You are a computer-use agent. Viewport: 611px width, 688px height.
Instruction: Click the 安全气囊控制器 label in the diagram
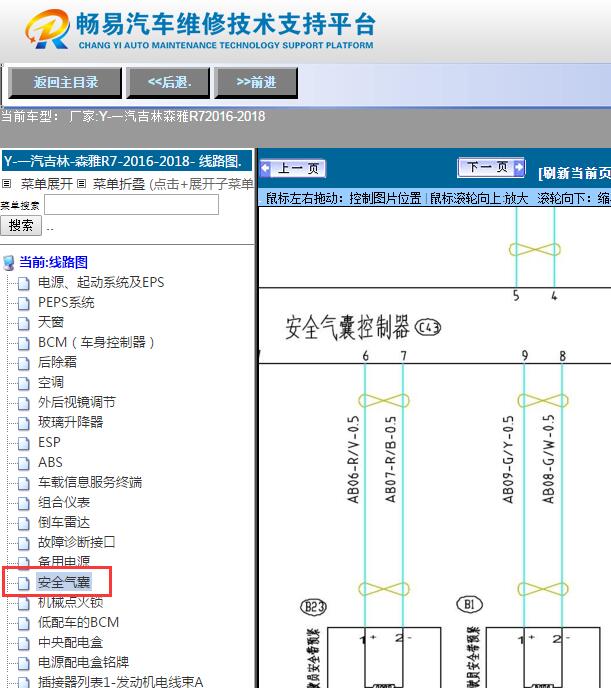[x=347, y=327]
